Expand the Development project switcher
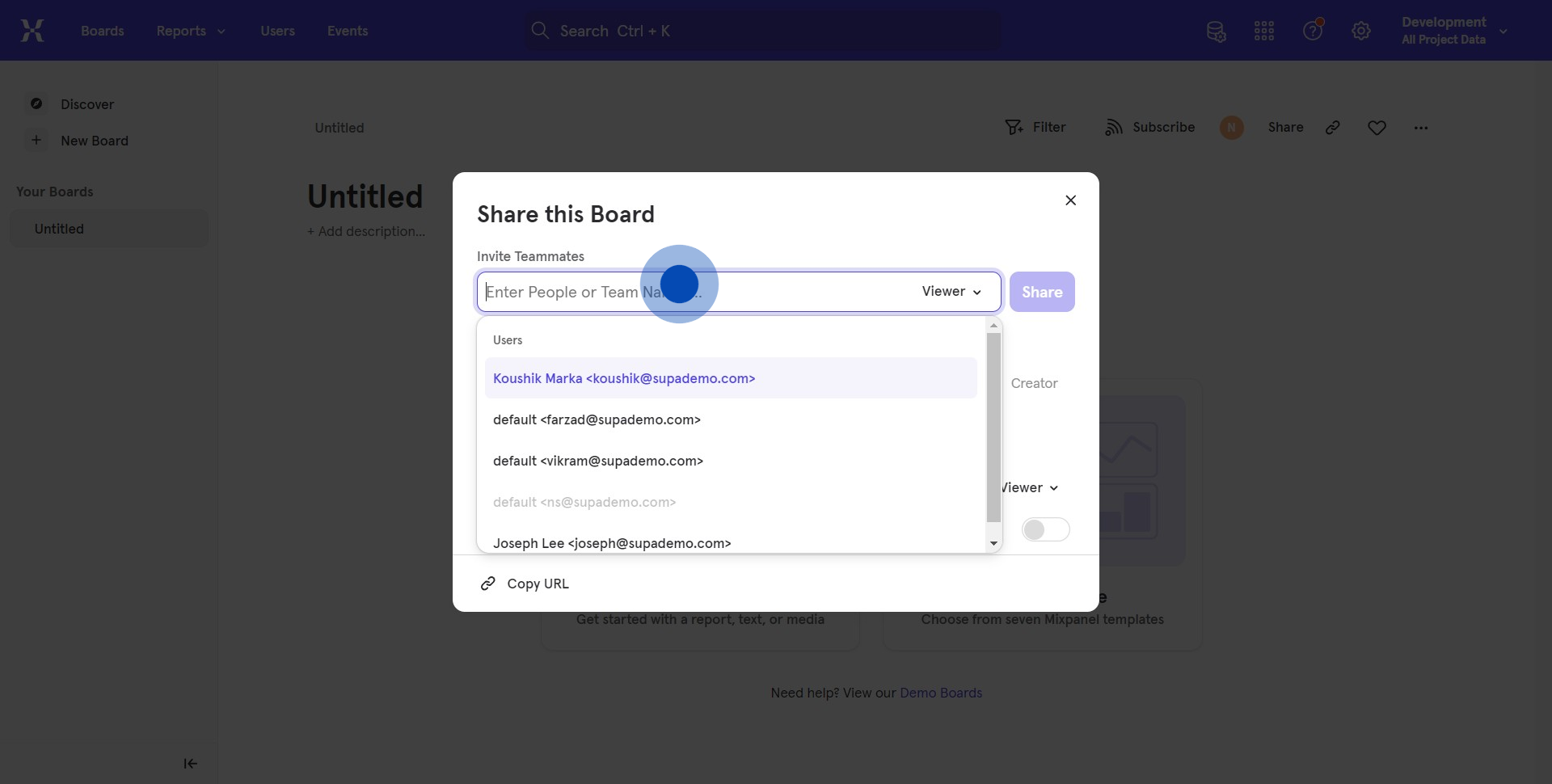Viewport: 1552px width, 784px height. click(x=1453, y=31)
